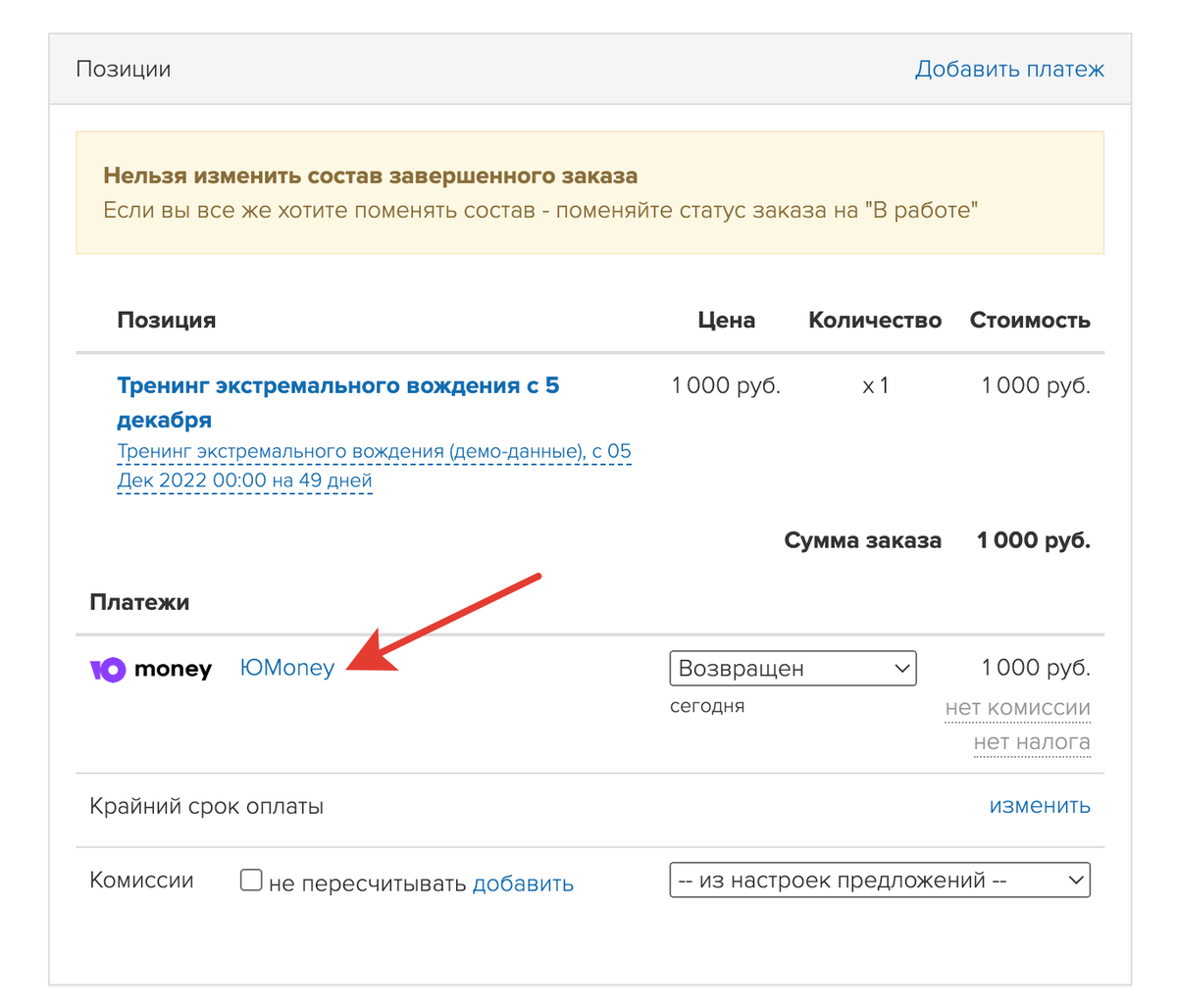This screenshot has height=1008, width=1177.
Task: Select the warning title 'Нельзя изменить состав завершенного заказа'
Action: point(371,176)
